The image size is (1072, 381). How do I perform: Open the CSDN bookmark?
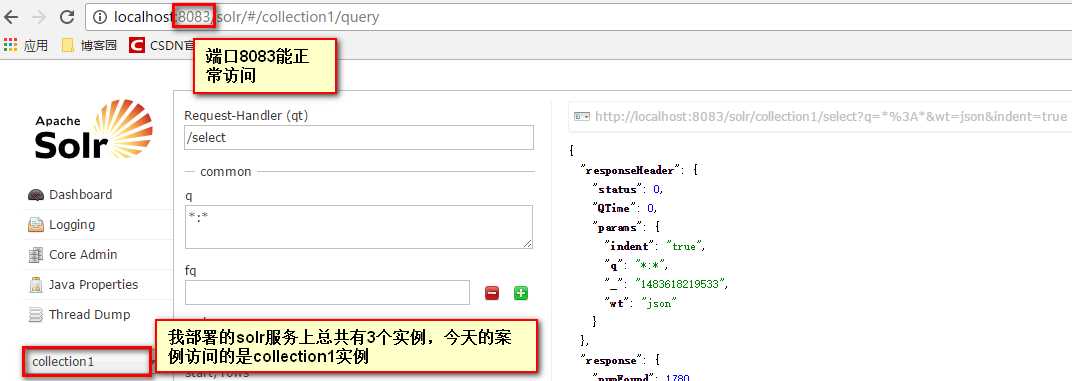(162, 46)
